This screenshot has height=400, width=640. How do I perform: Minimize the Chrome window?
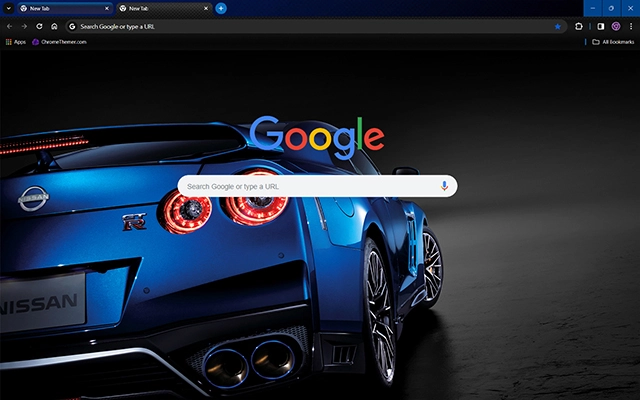coord(593,8)
